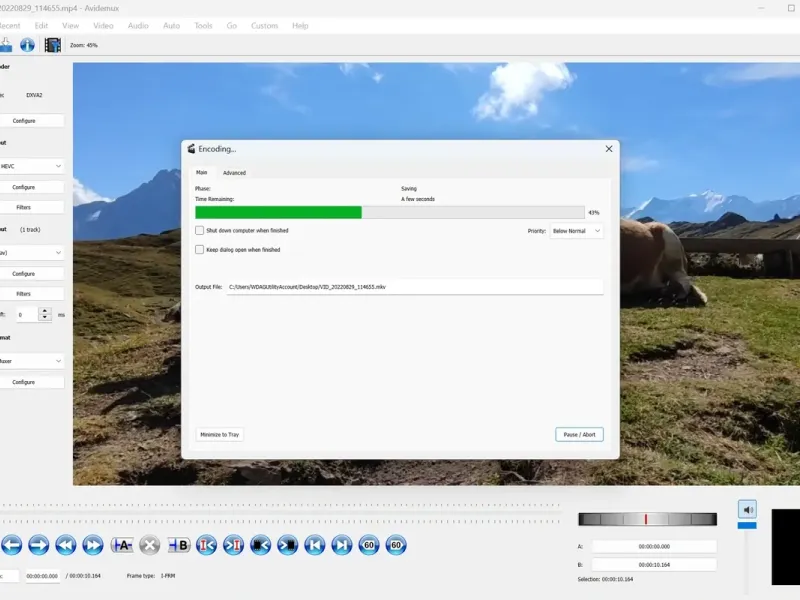The width and height of the screenshot is (800, 600).
Task: Jump to last frame of video
Action: tap(342, 545)
